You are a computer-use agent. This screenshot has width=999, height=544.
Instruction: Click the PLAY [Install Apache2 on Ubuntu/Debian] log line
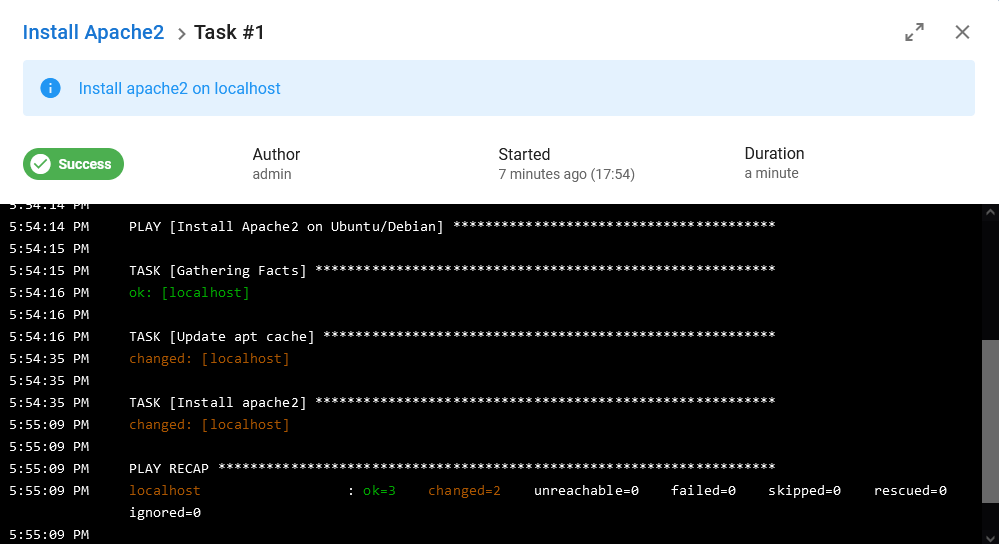click(x=452, y=226)
